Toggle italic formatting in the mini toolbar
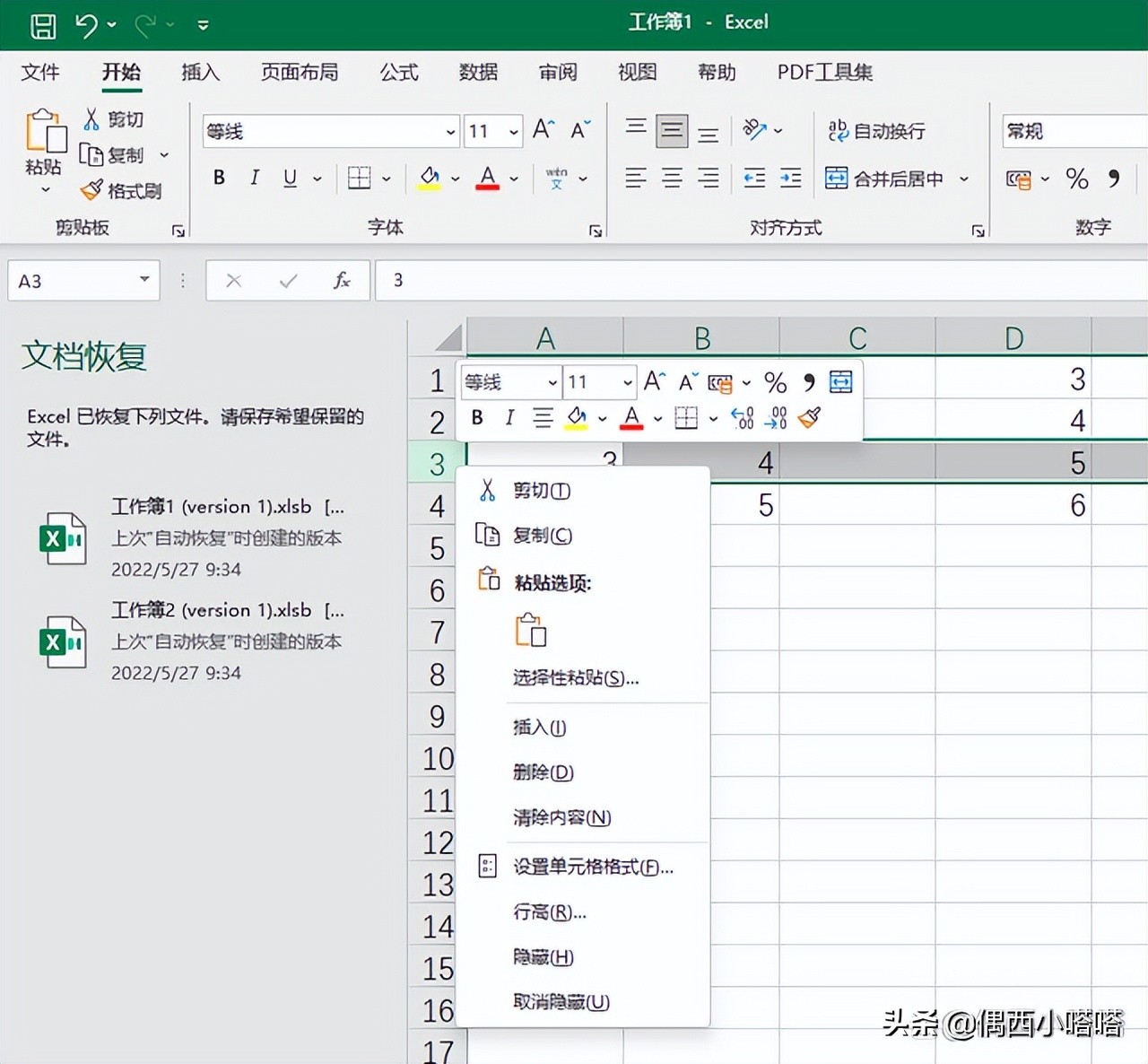The width and height of the screenshot is (1148, 1064). (x=509, y=417)
